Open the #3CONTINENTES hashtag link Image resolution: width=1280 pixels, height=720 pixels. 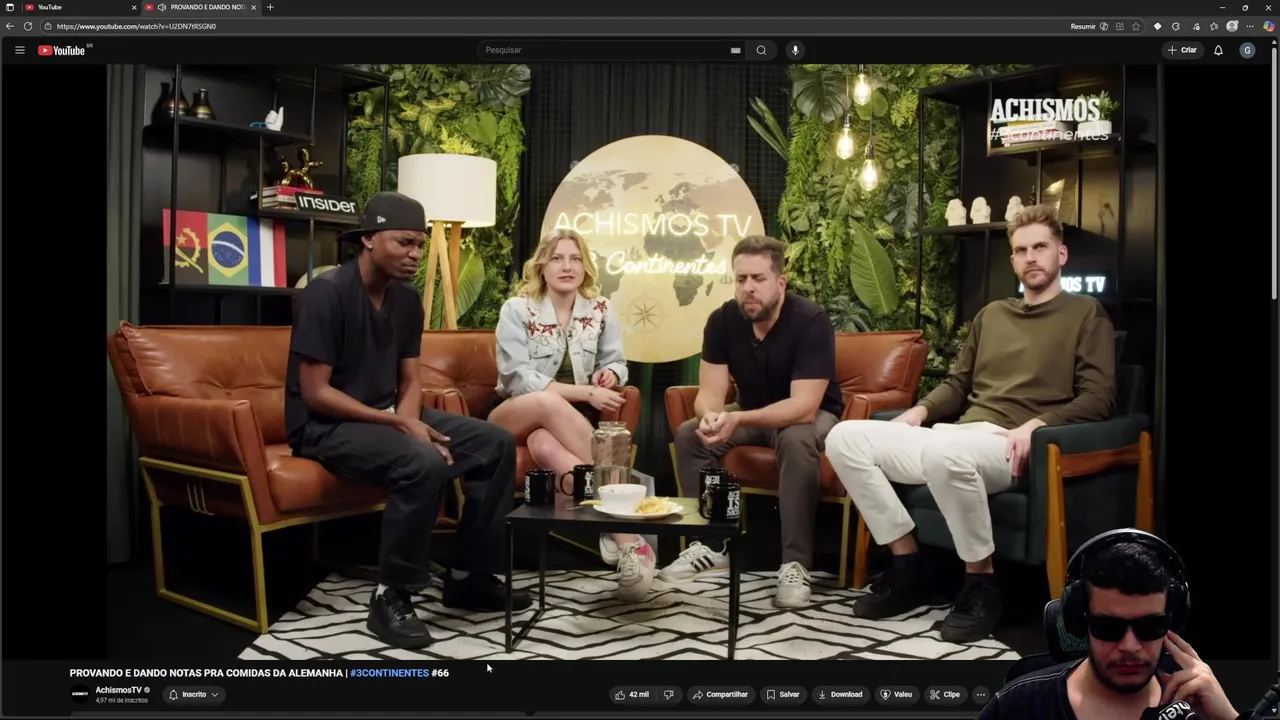(389, 673)
